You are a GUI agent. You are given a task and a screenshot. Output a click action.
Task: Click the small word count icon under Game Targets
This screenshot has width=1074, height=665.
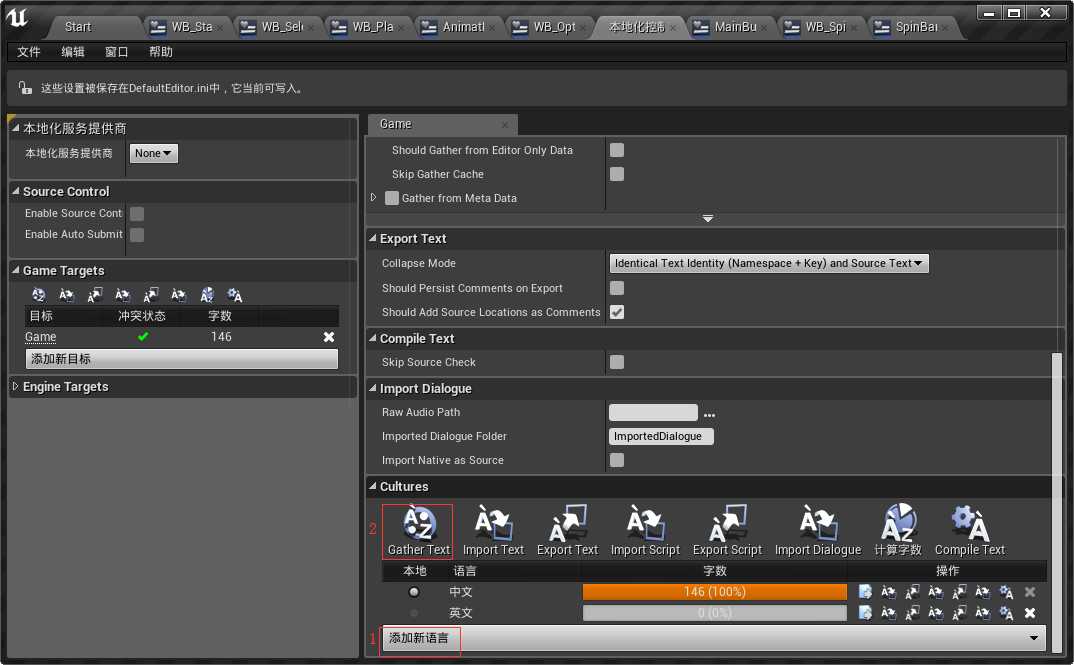(x=207, y=294)
